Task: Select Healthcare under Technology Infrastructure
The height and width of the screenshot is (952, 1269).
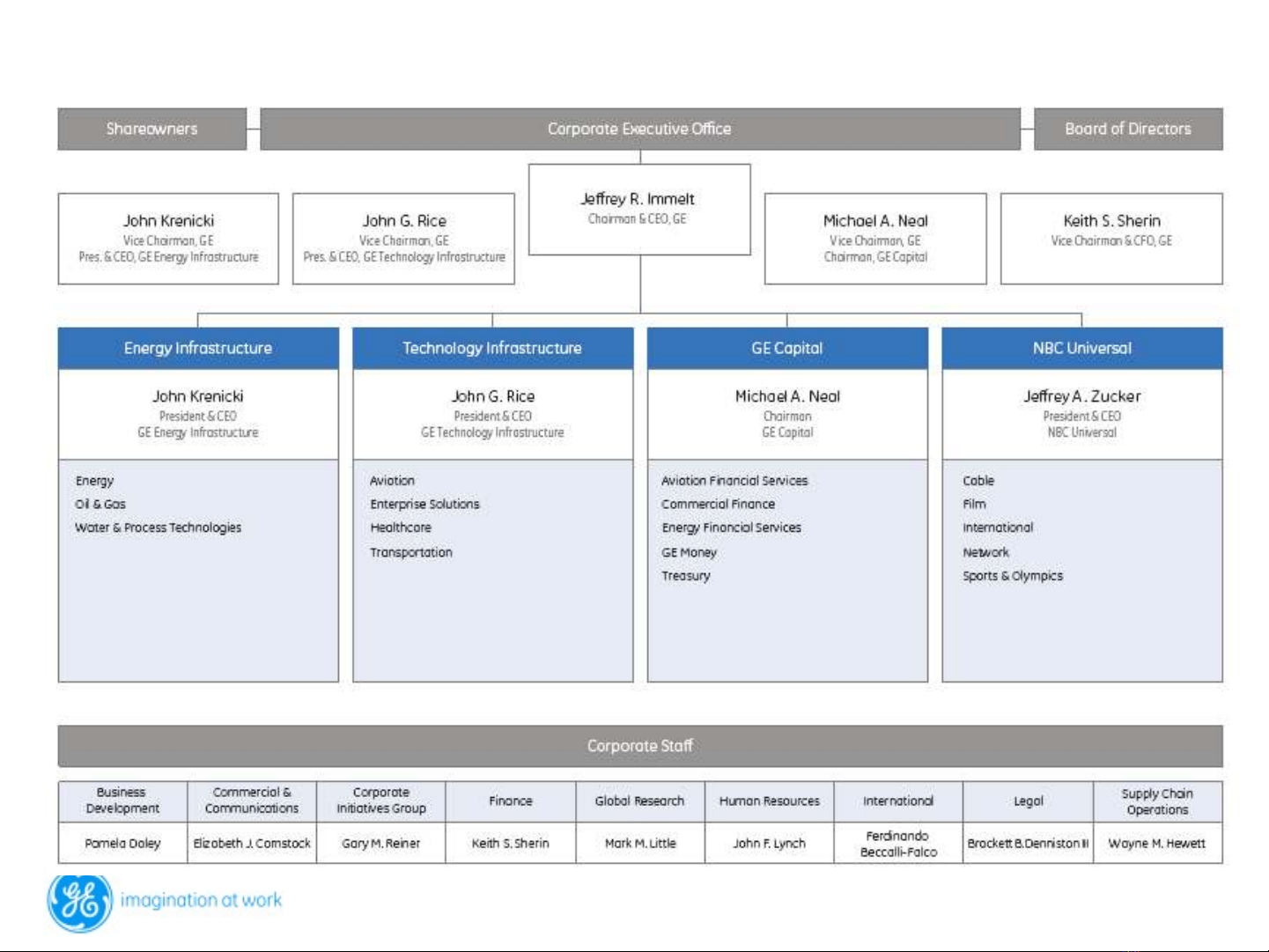Action: point(401,528)
